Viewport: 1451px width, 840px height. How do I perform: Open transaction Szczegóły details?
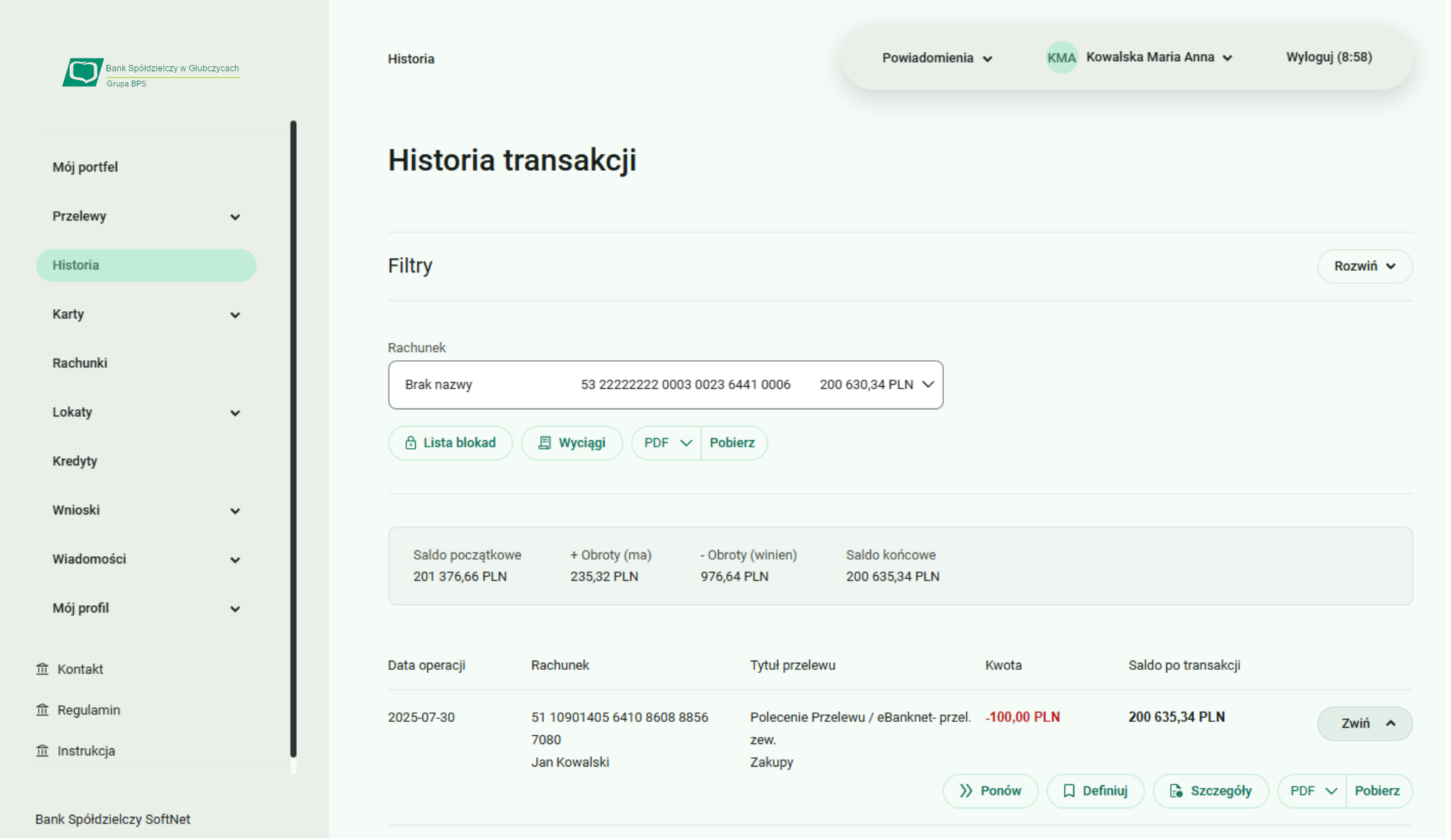1210,791
